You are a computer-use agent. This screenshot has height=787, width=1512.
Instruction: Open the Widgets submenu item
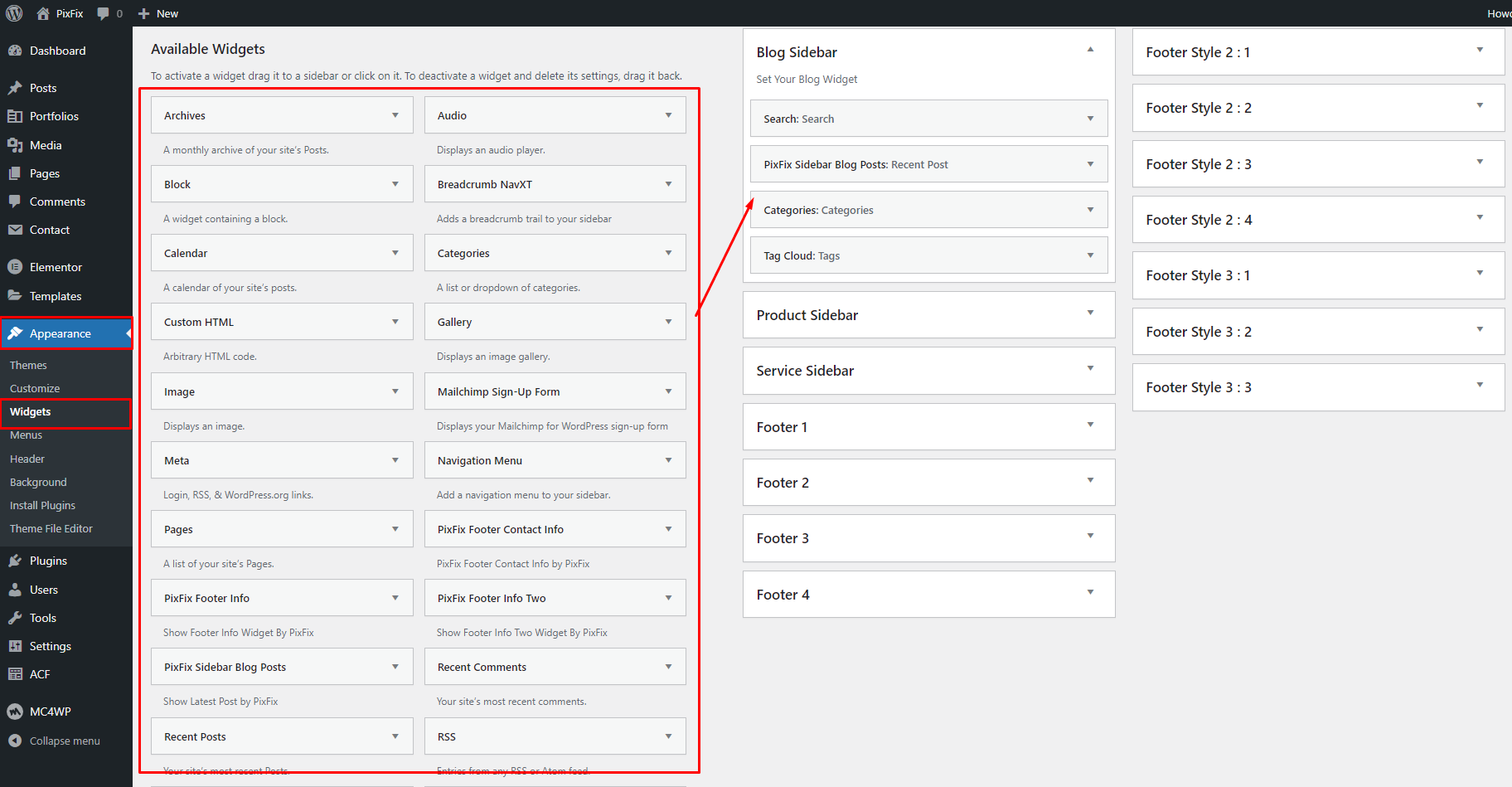31,411
